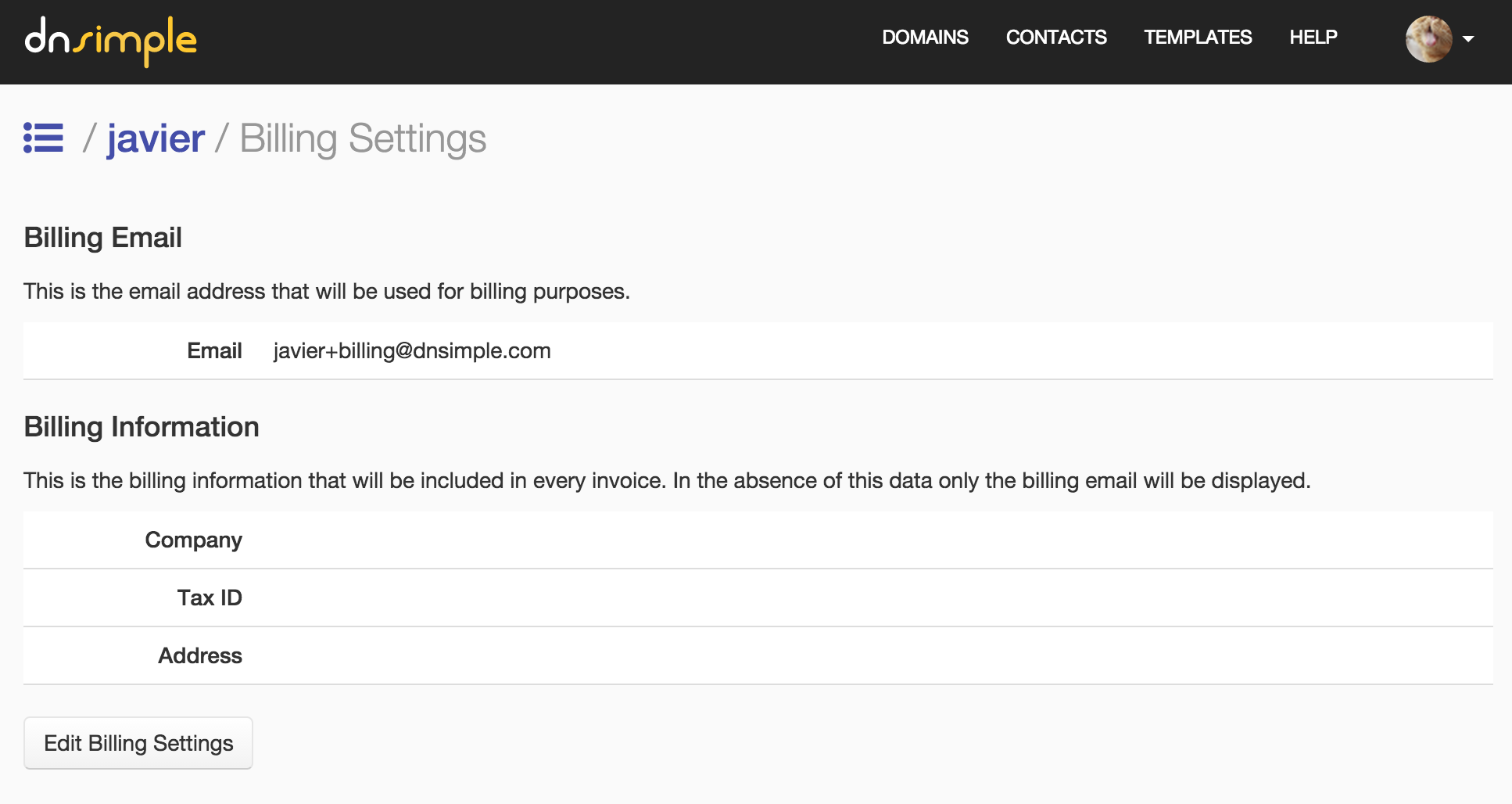1512x804 pixels.
Task: Open the Help menu item
Action: [1313, 38]
